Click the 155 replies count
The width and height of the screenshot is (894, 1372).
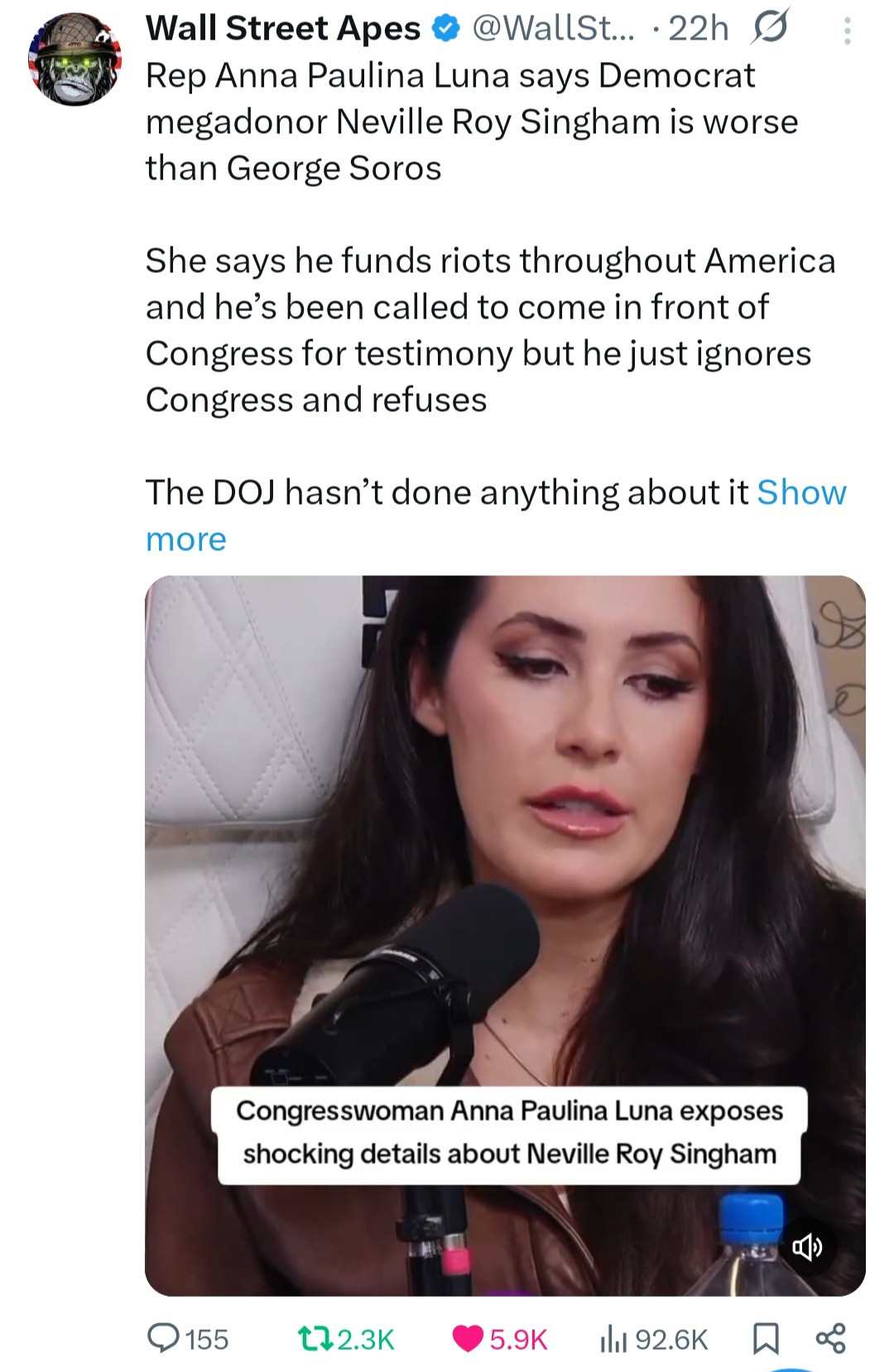click(x=206, y=1339)
